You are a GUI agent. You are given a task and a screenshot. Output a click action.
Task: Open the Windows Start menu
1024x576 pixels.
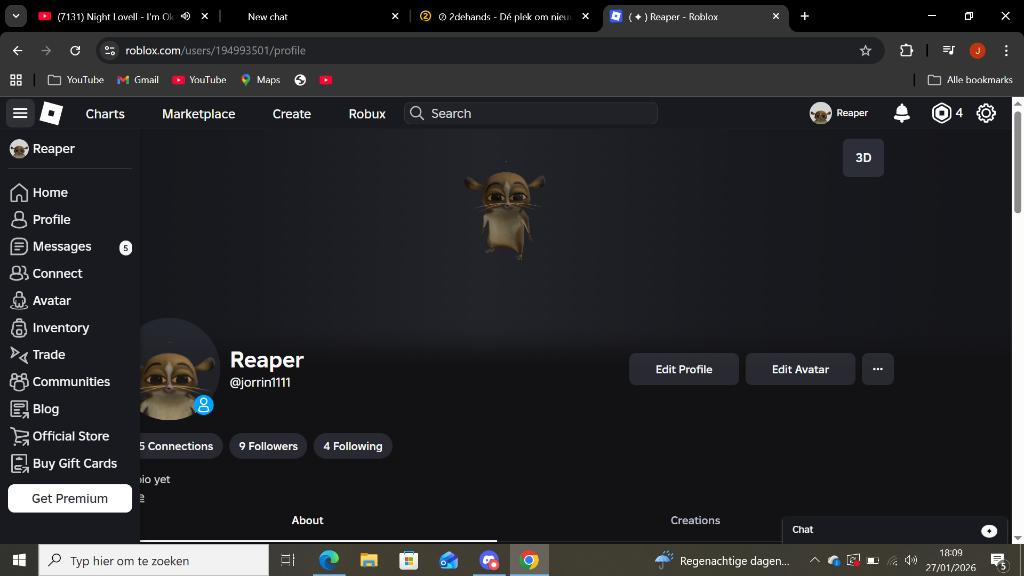point(19,560)
